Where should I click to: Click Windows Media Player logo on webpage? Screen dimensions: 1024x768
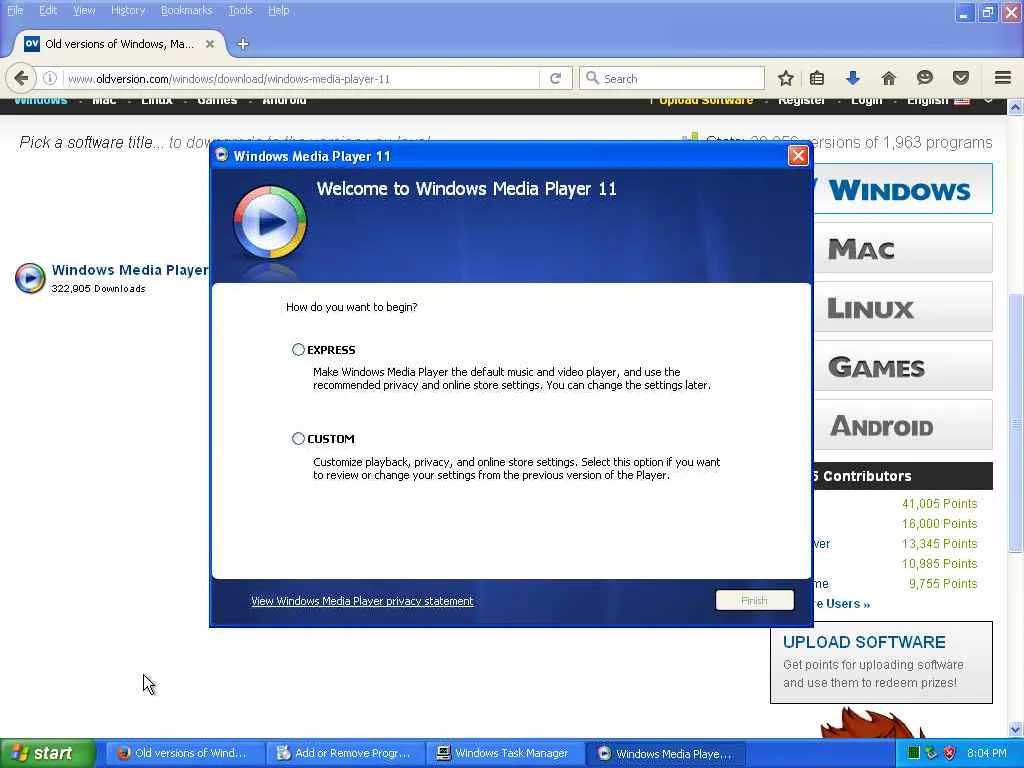tap(30, 278)
